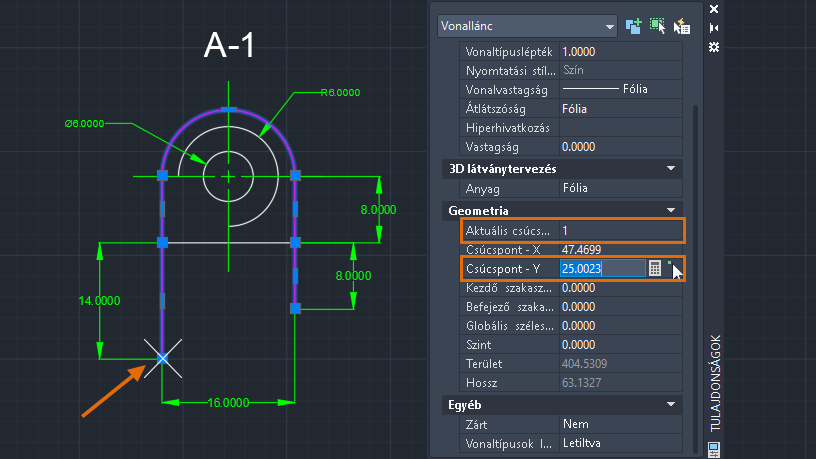Viewport: 816px width, 459px height.
Task: Click palette icon below the TULAJDONSÁGOK title
Action: (x=714, y=449)
